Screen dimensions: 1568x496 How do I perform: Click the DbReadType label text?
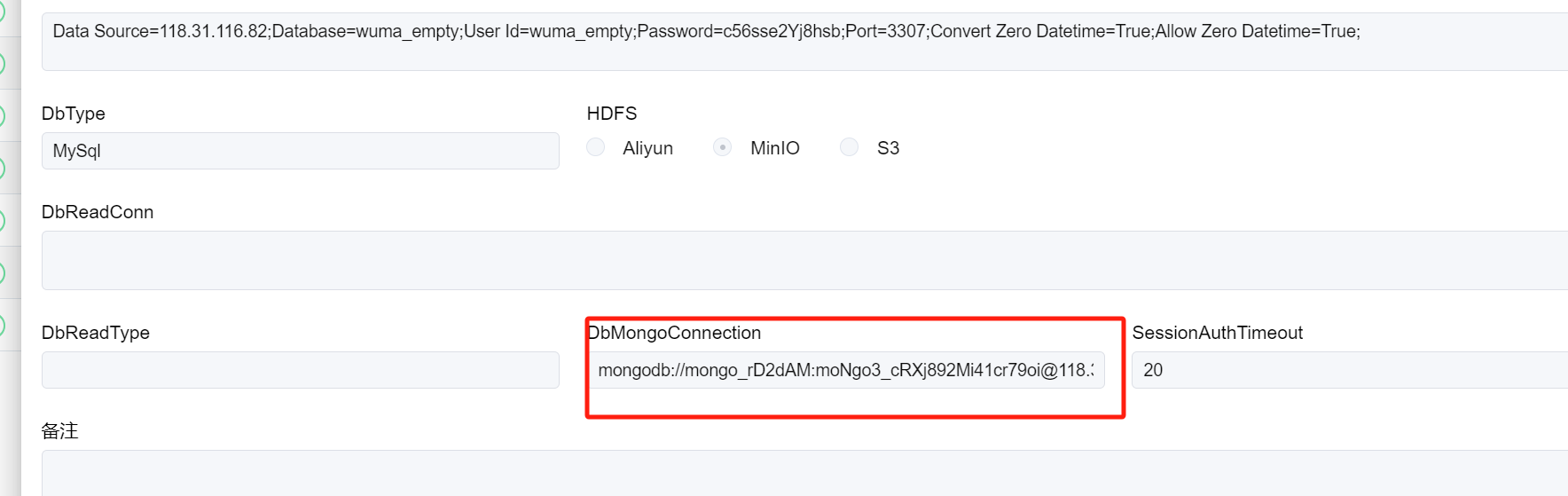(96, 333)
